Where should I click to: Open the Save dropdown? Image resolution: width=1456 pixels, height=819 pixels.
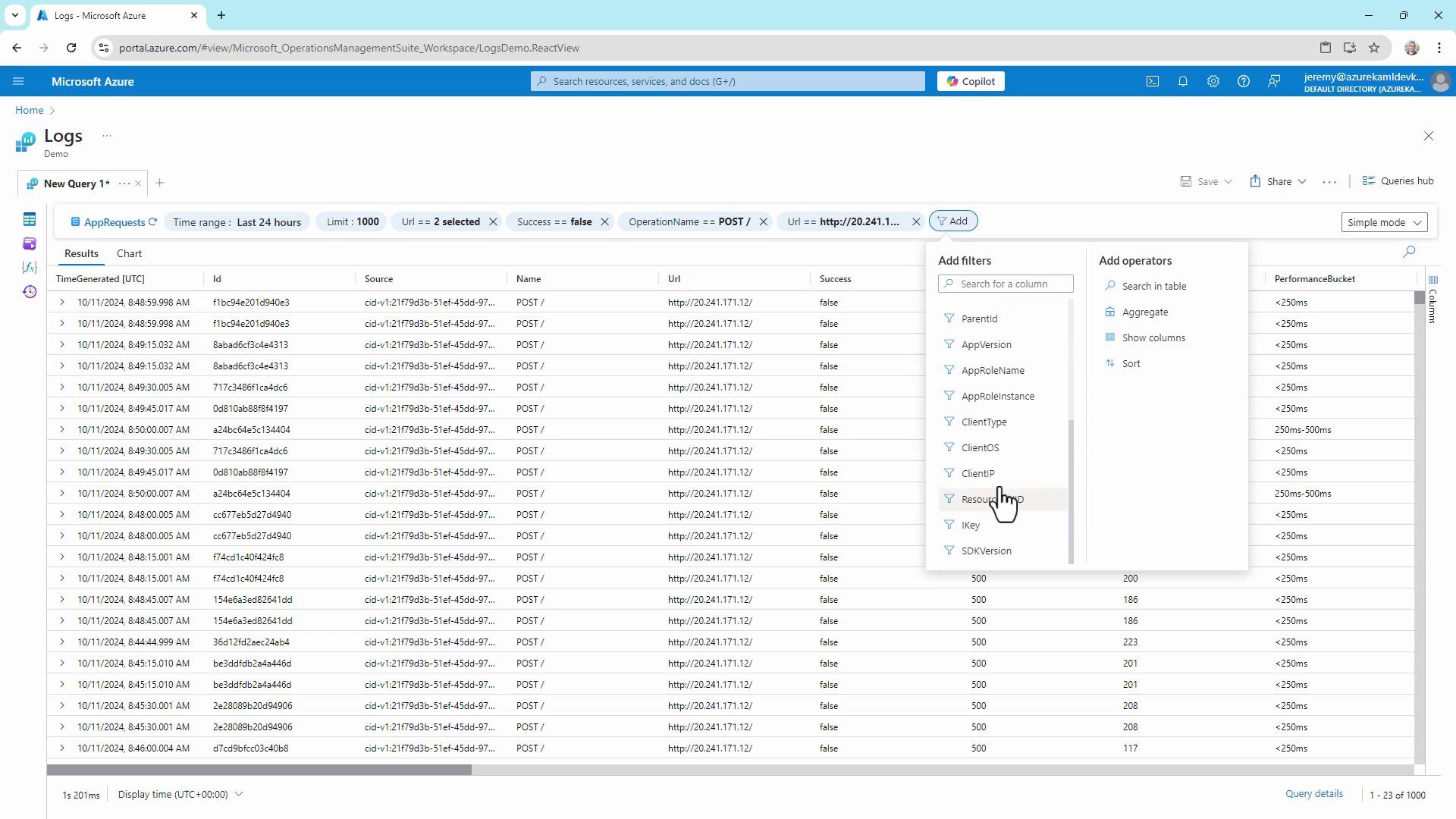point(1207,181)
